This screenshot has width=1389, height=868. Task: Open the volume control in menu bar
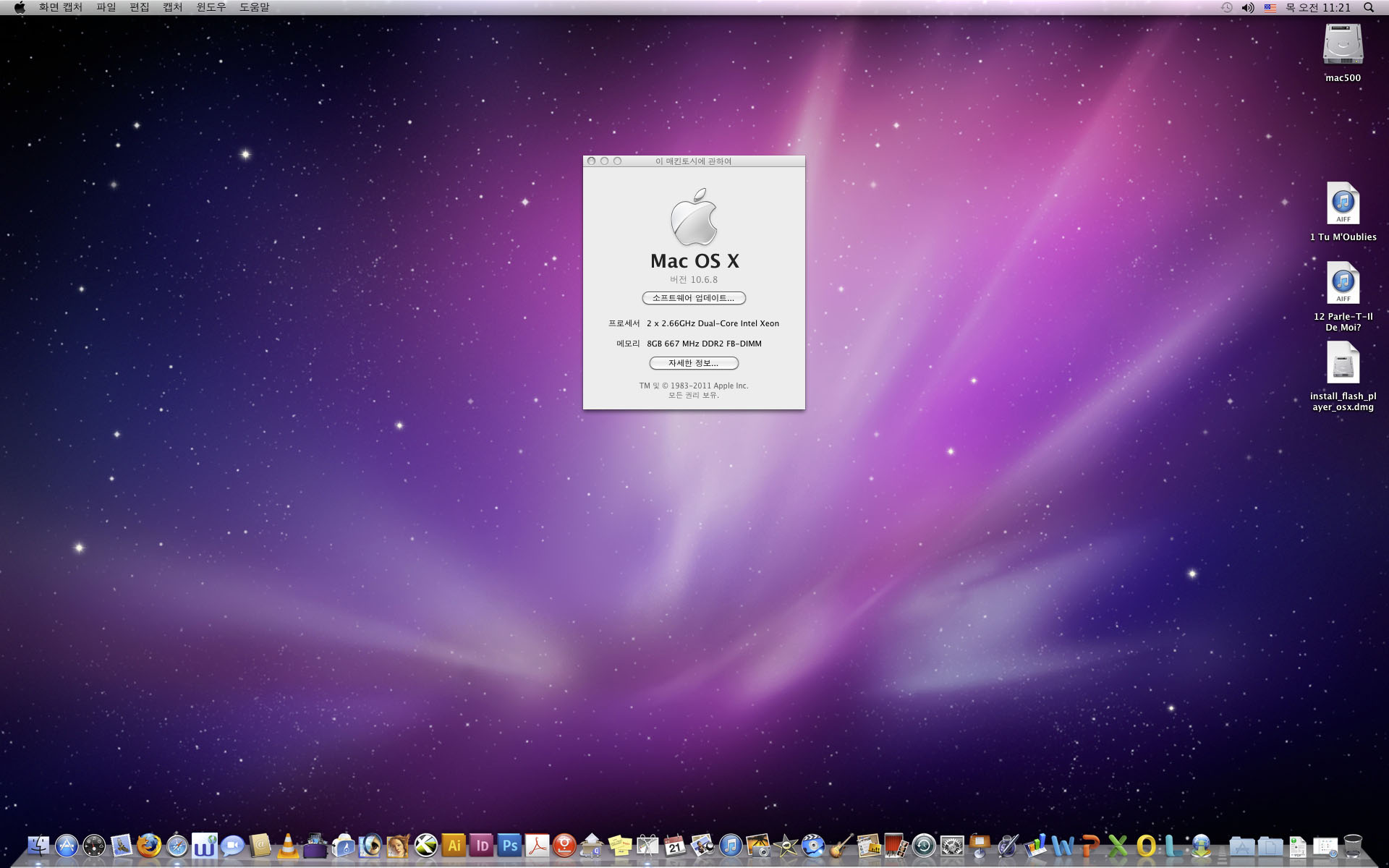(x=1248, y=7)
